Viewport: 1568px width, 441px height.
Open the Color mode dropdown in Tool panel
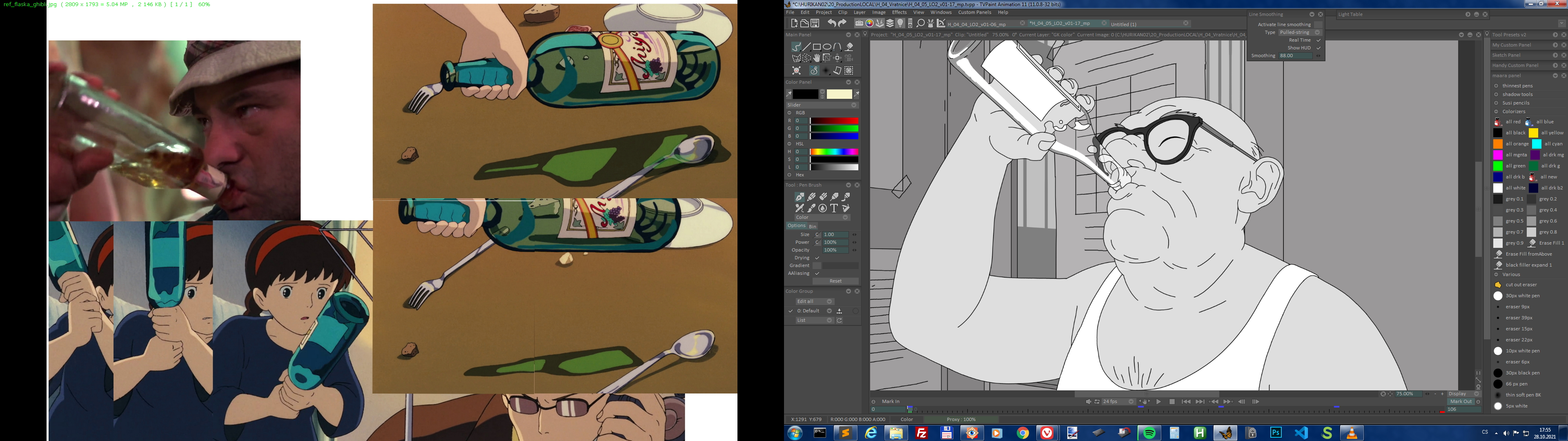822,218
